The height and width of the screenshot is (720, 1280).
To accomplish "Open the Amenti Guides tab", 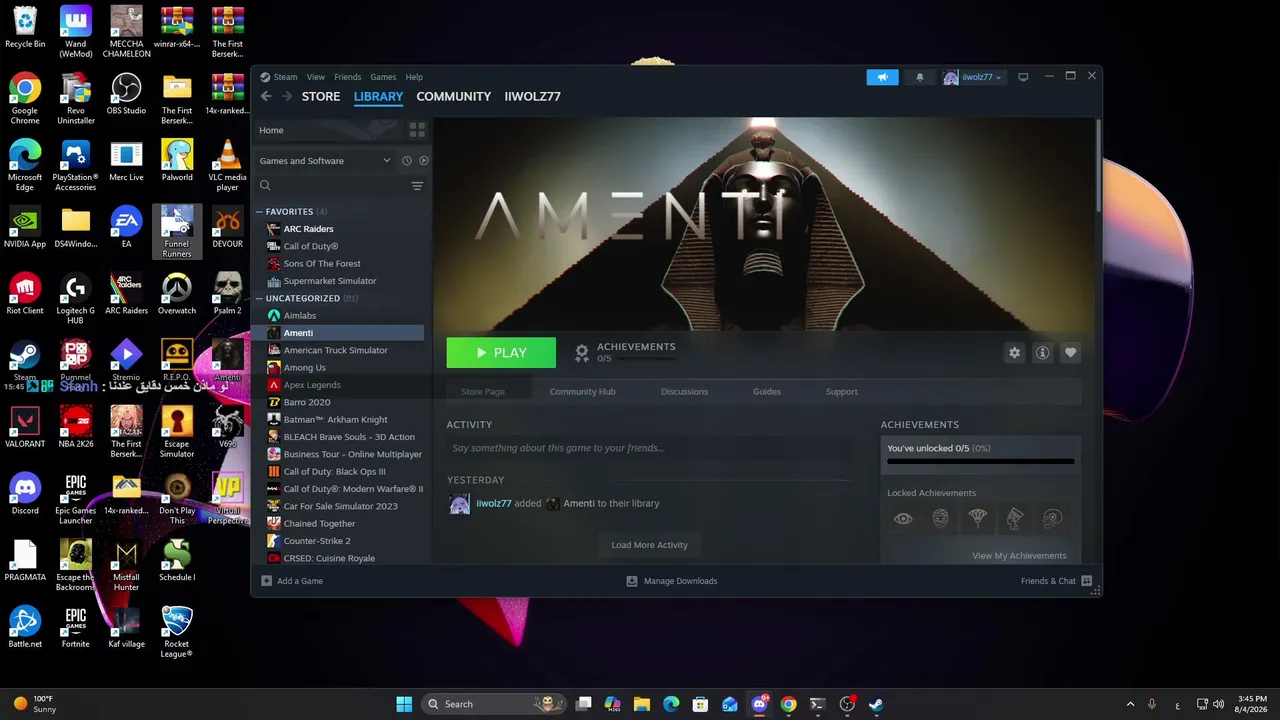I will [767, 392].
